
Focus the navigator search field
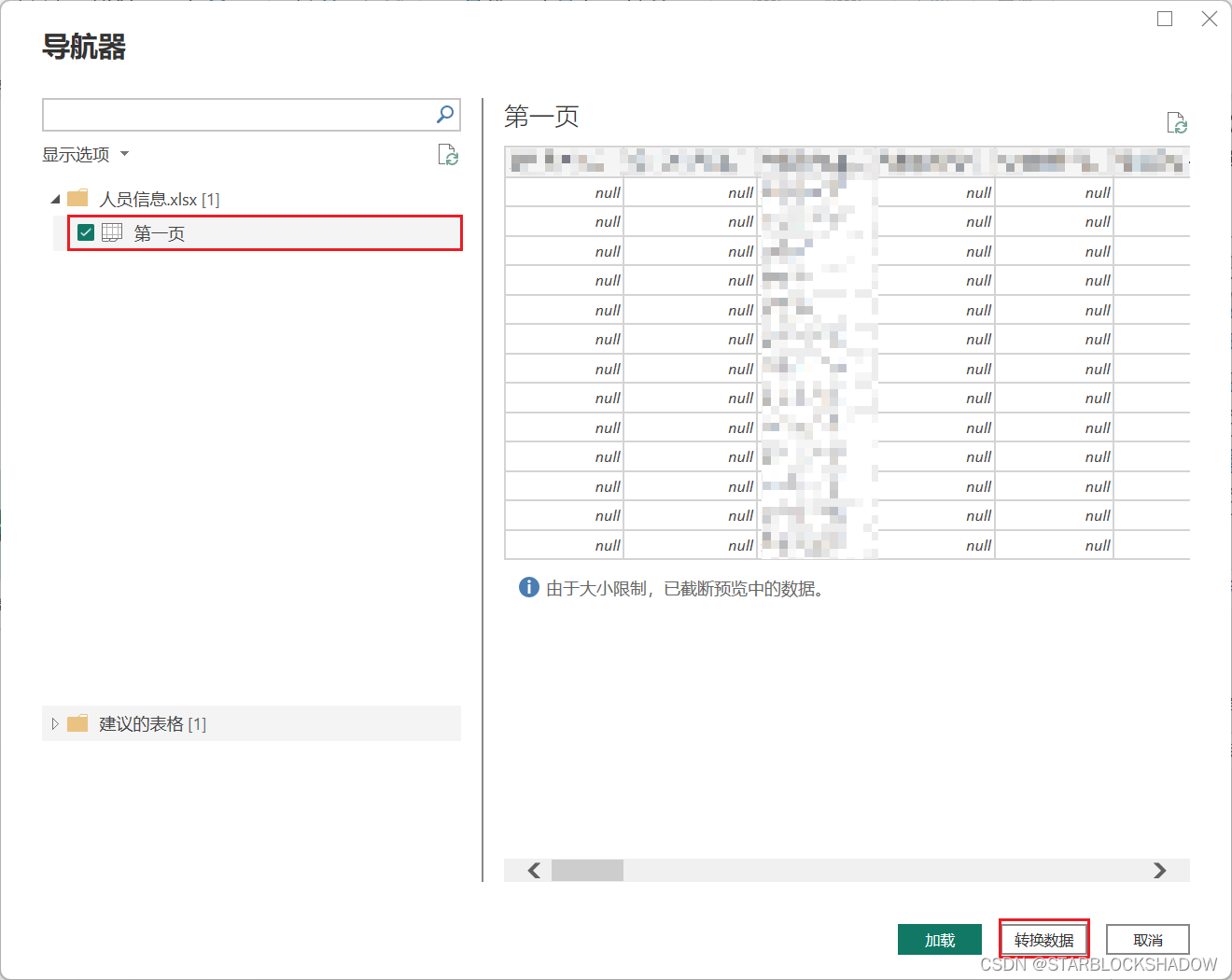click(x=251, y=115)
